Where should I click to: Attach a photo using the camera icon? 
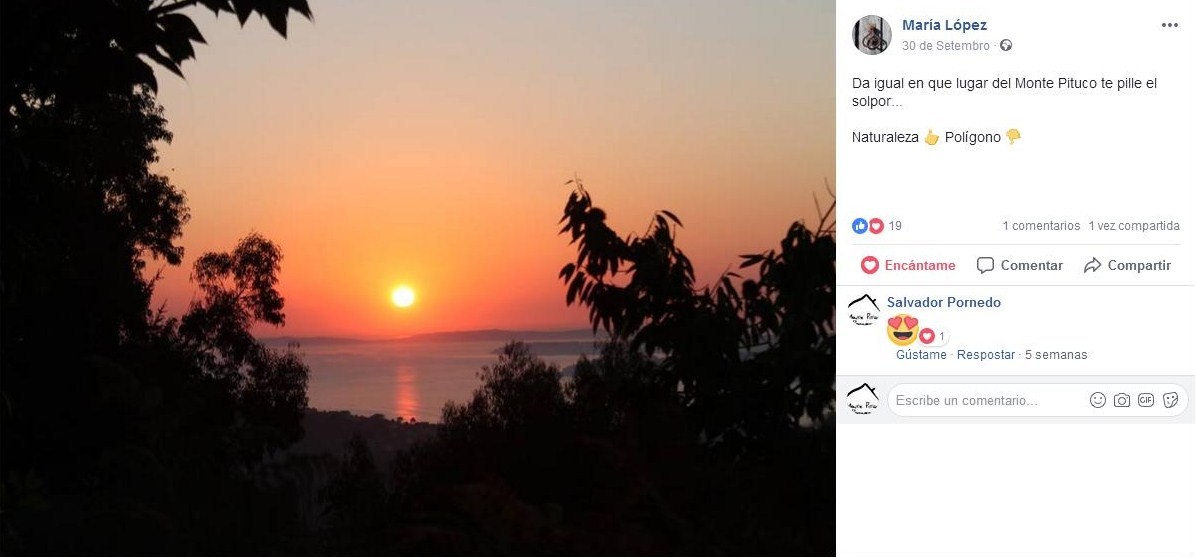coord(1122,401)
